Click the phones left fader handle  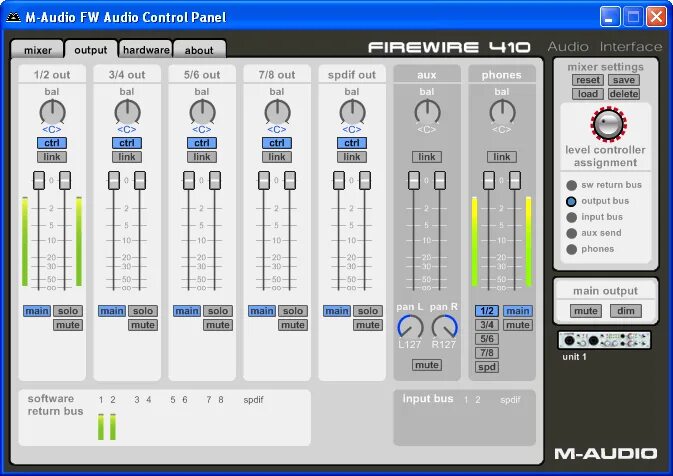pyautogui.click(x=489, y=180)
